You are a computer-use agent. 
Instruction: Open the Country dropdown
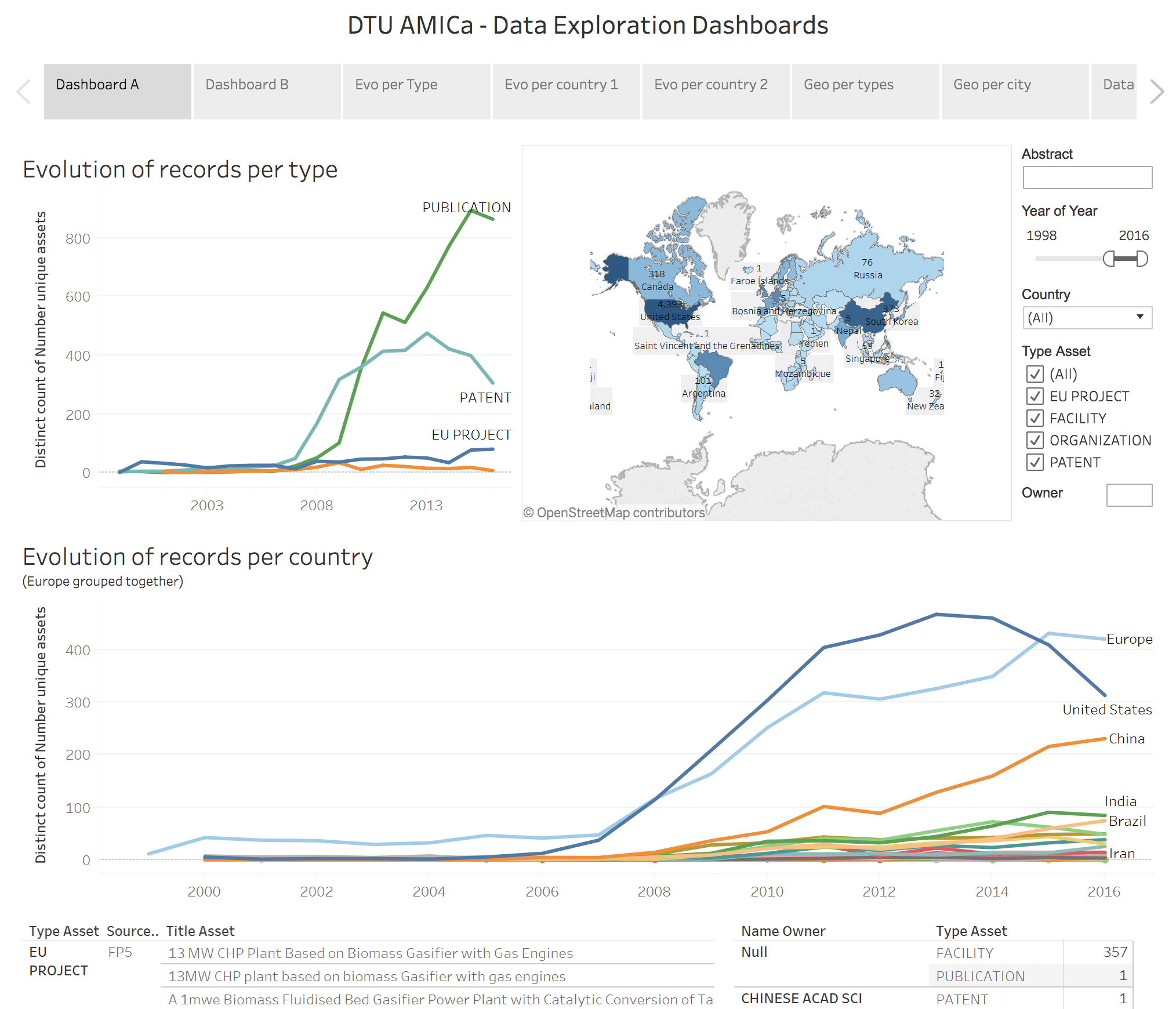[x=1087, y=317]
